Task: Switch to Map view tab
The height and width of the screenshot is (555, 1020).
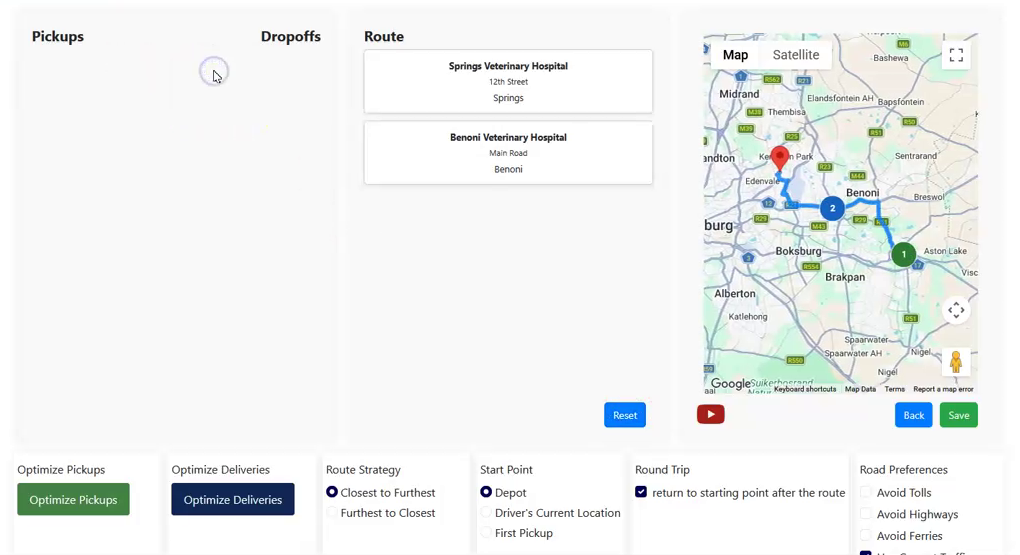Action: (x=735, y=55)
